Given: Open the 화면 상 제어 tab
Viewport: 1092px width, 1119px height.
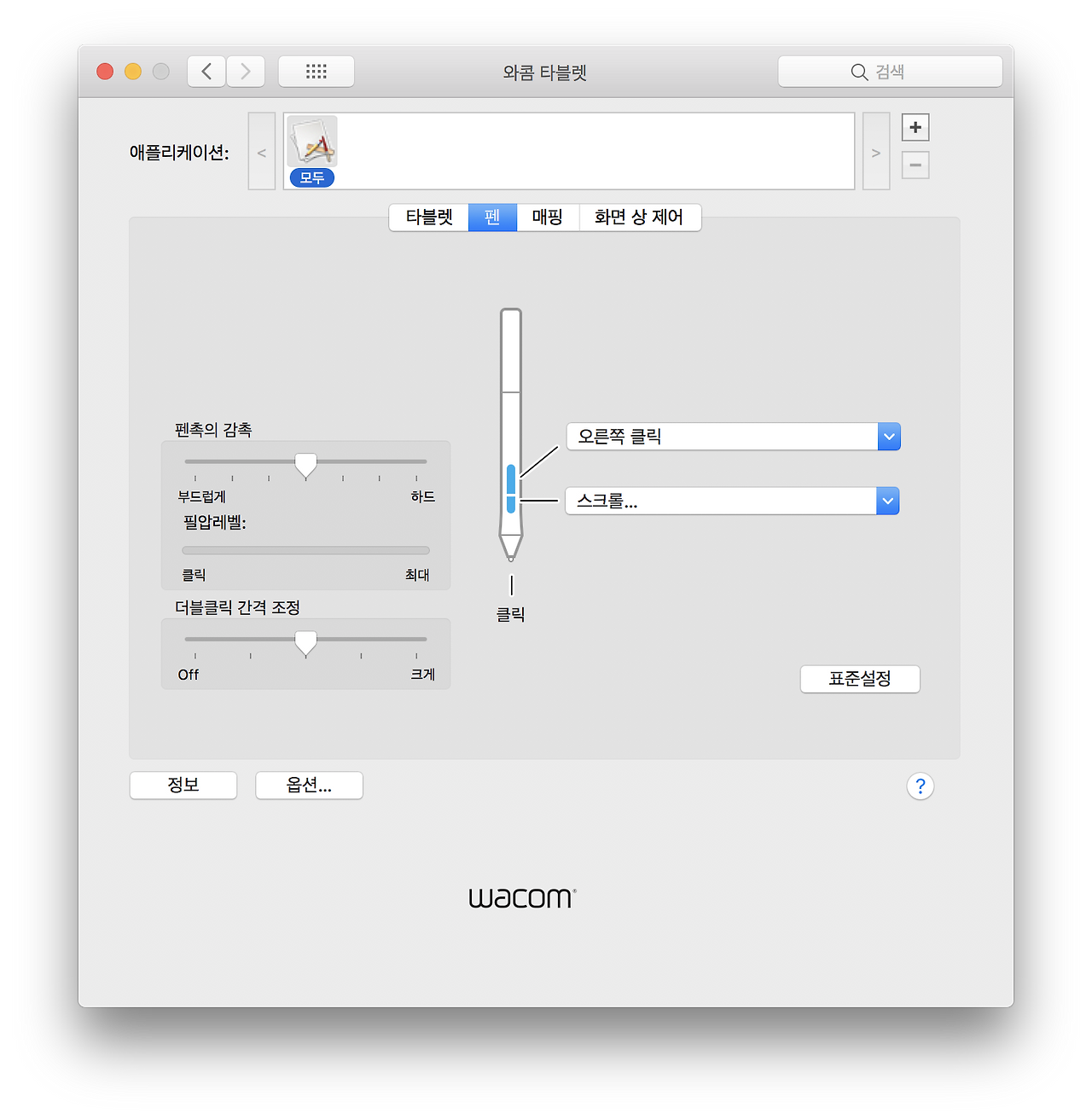Looking at the screenshot, I should coord(640,217).
